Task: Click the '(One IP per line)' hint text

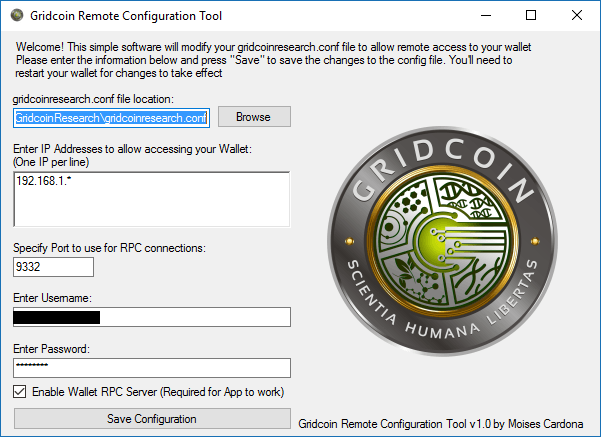Action: 51,162
